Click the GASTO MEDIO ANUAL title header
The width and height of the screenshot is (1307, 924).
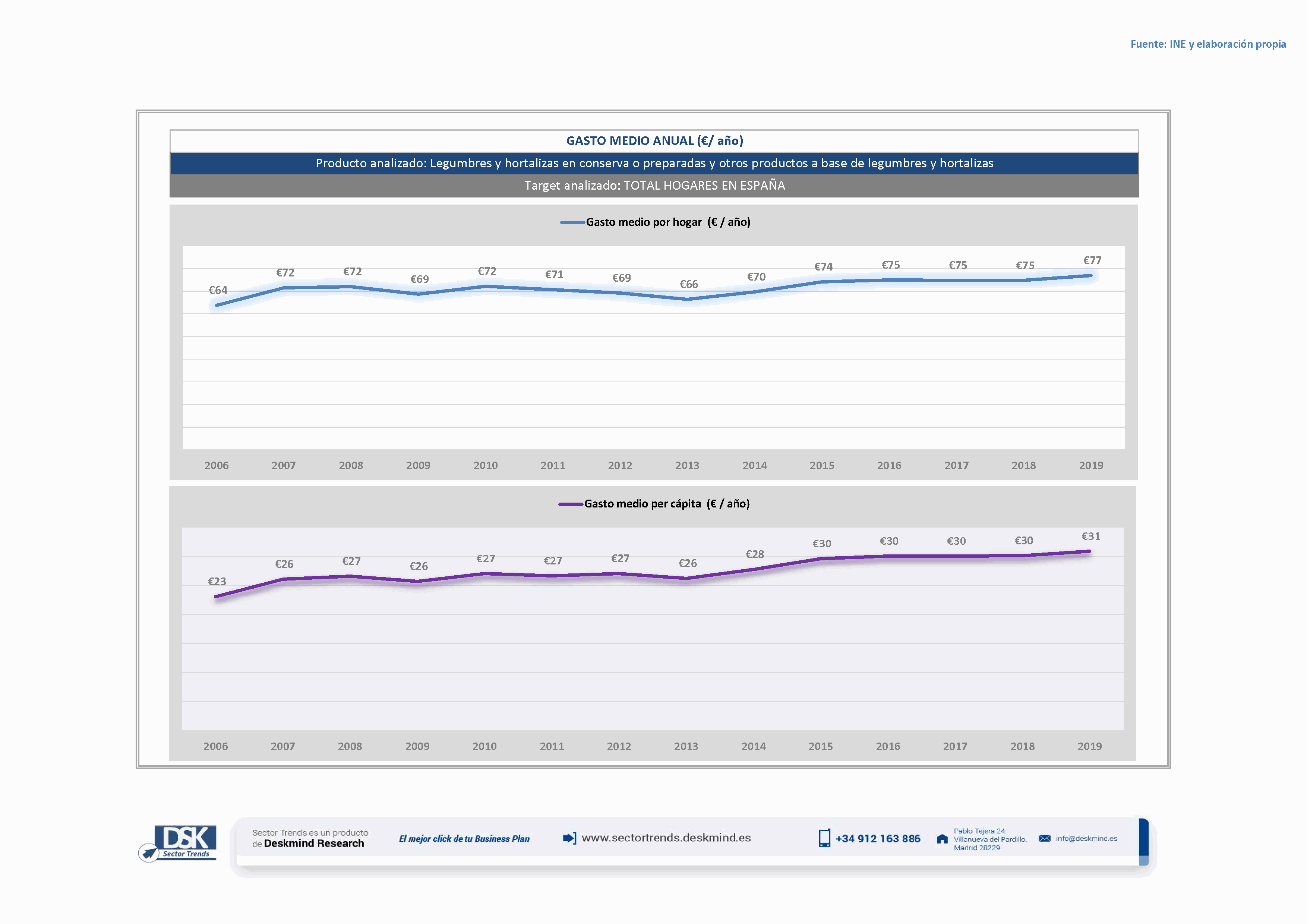(x=654, y=141)
